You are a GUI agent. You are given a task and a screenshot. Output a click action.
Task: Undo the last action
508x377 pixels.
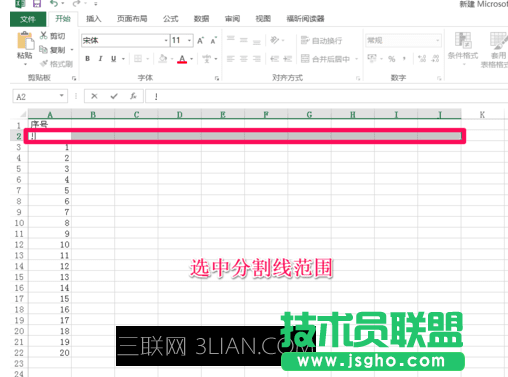54,4
